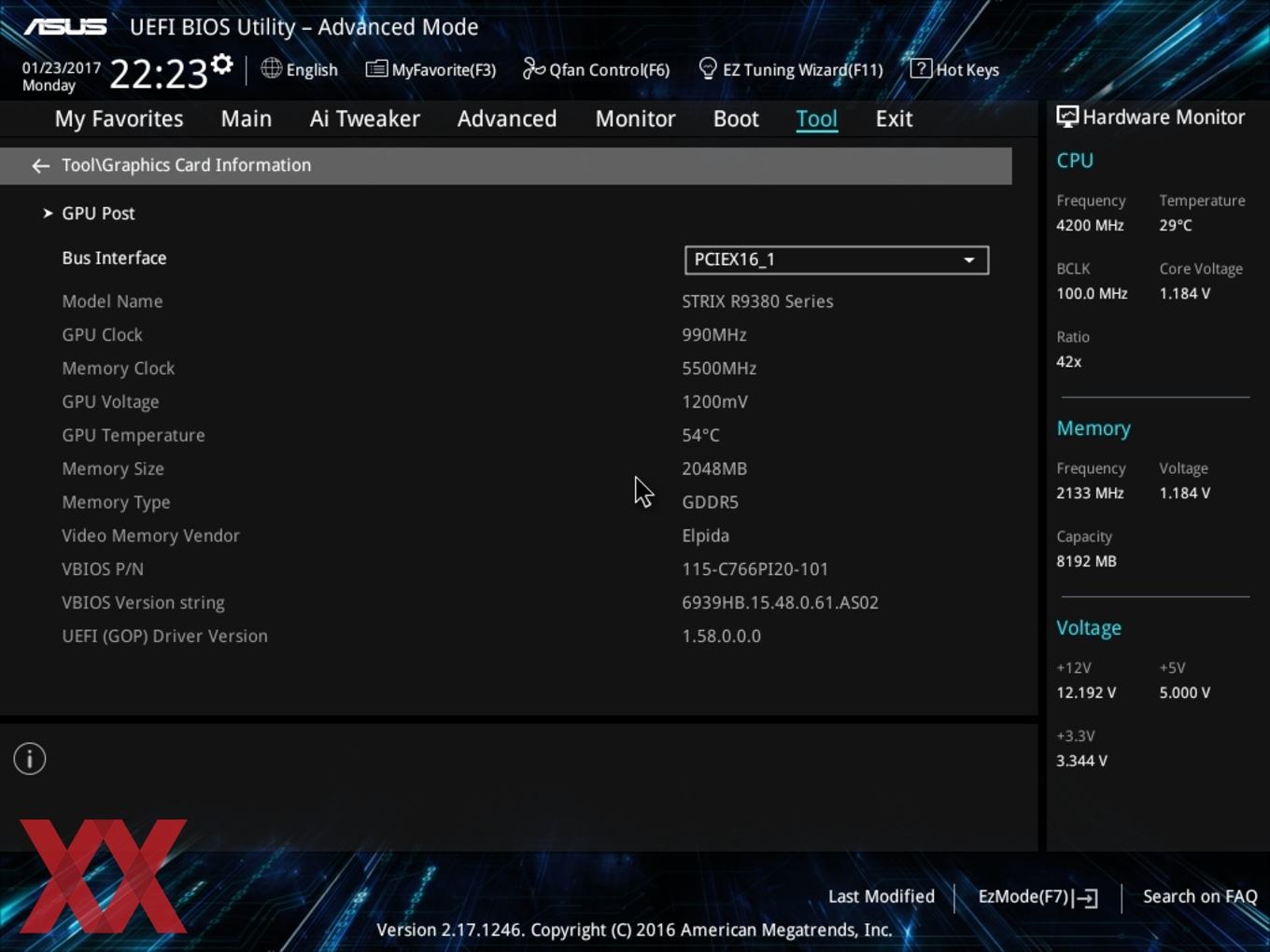Click the globe language icon
The image size is (1270, 952).
[x=271, y=68]
